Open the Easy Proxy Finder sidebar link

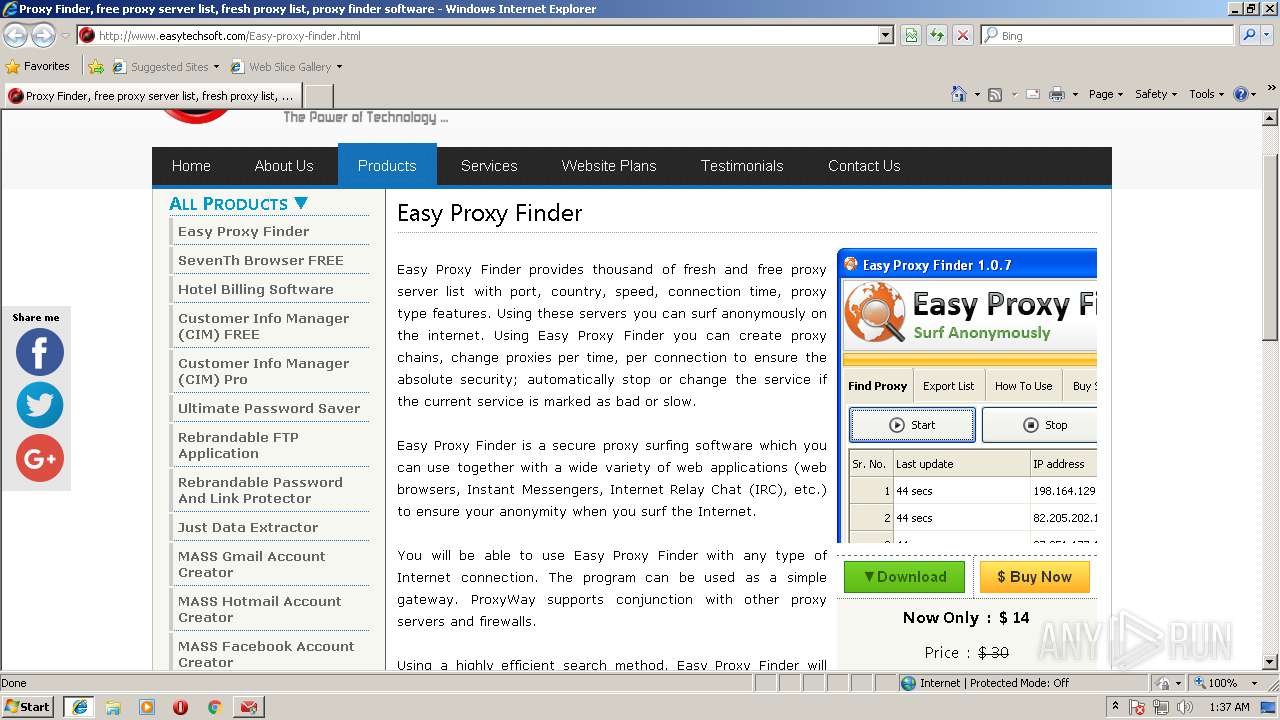pyautogui.click(x=243, y=231)
